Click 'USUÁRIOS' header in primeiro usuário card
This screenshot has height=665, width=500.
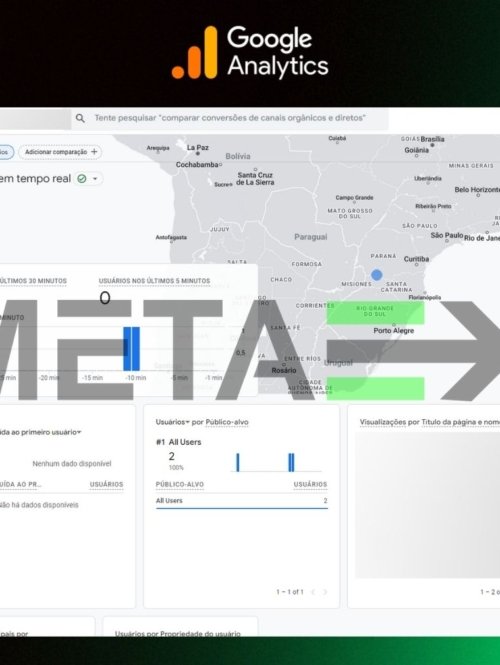tap(106, 484)
